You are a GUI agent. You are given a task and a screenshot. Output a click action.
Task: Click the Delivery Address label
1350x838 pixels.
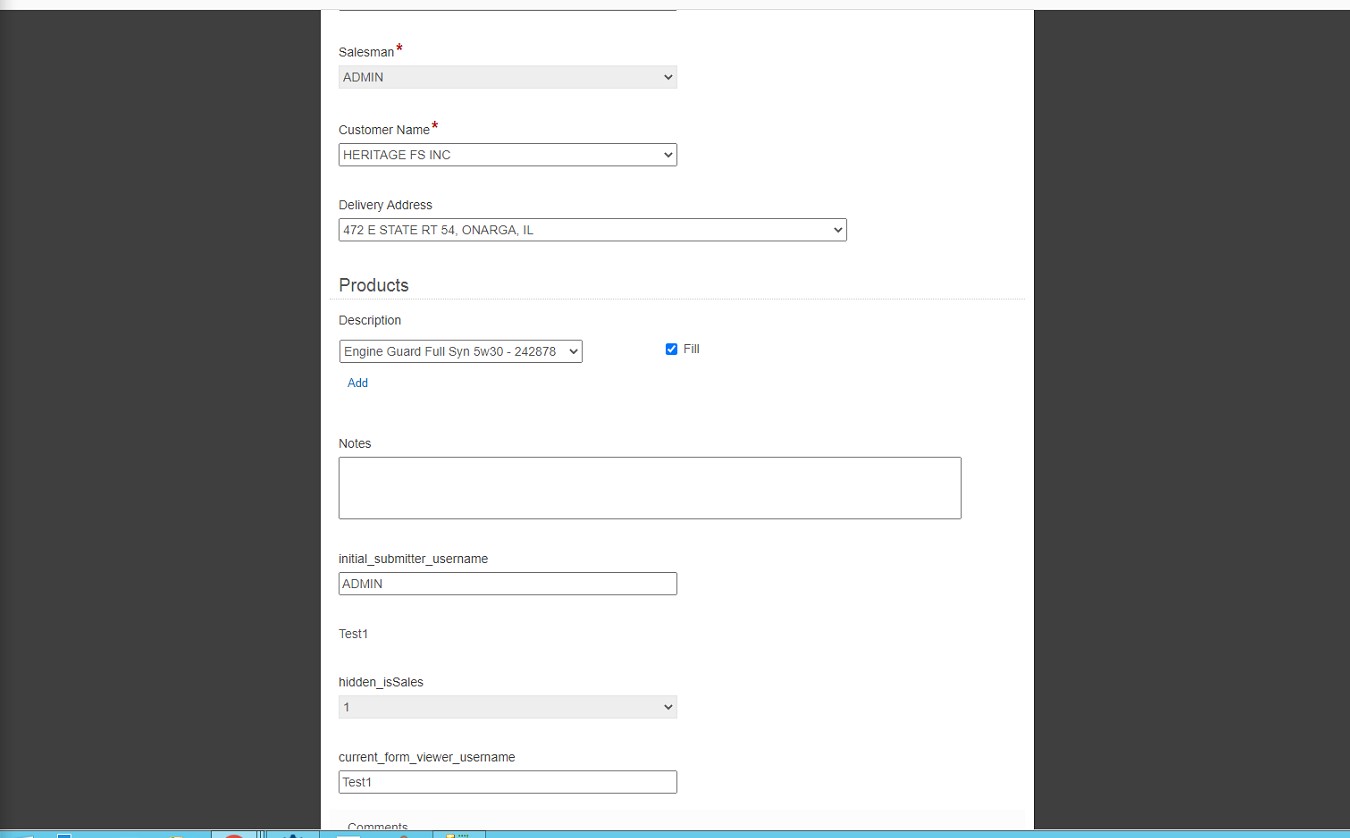[385, 205]
